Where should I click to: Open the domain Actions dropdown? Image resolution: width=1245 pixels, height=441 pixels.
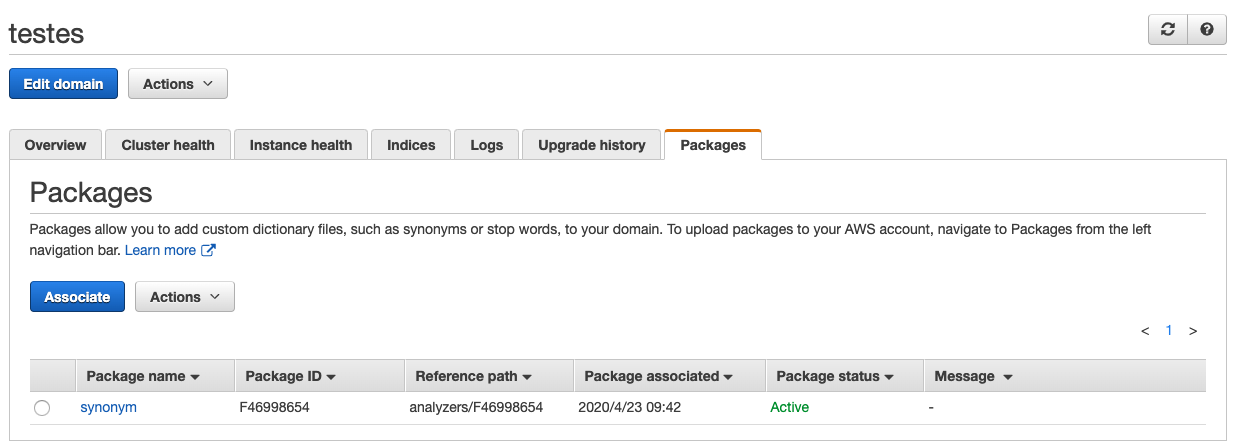(178, 84)
